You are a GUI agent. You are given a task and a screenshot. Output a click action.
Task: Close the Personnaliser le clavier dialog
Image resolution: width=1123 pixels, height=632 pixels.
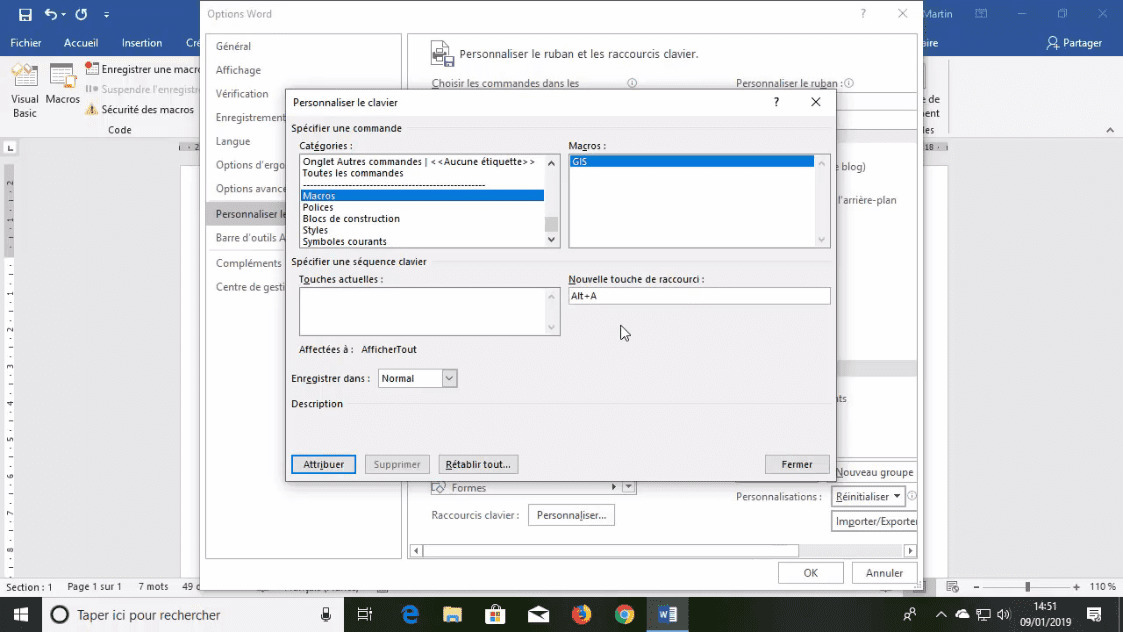815,102
